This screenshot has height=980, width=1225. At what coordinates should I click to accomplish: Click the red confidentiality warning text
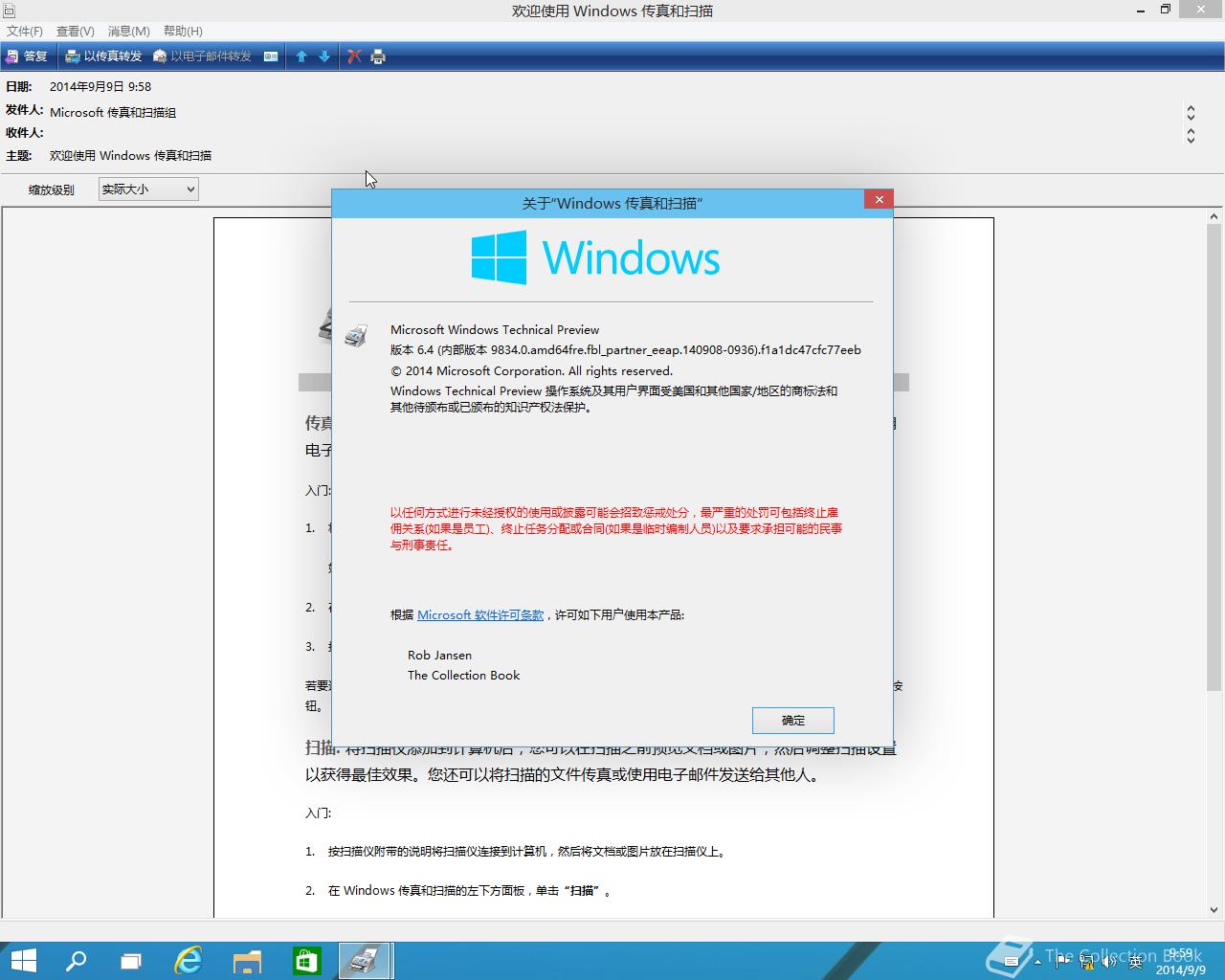pyautogui.click(x=616, y=528)
